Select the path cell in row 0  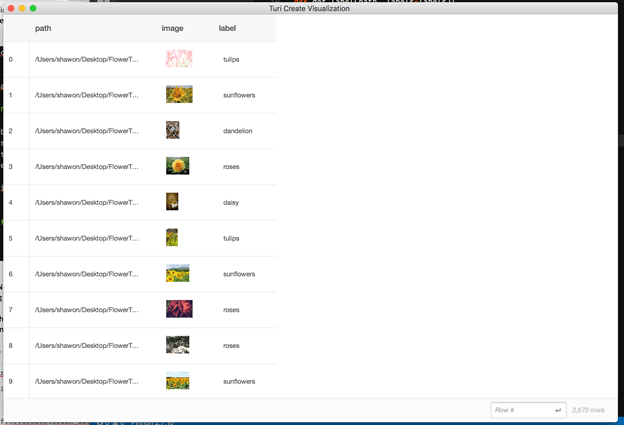click(x=87, y=59)
